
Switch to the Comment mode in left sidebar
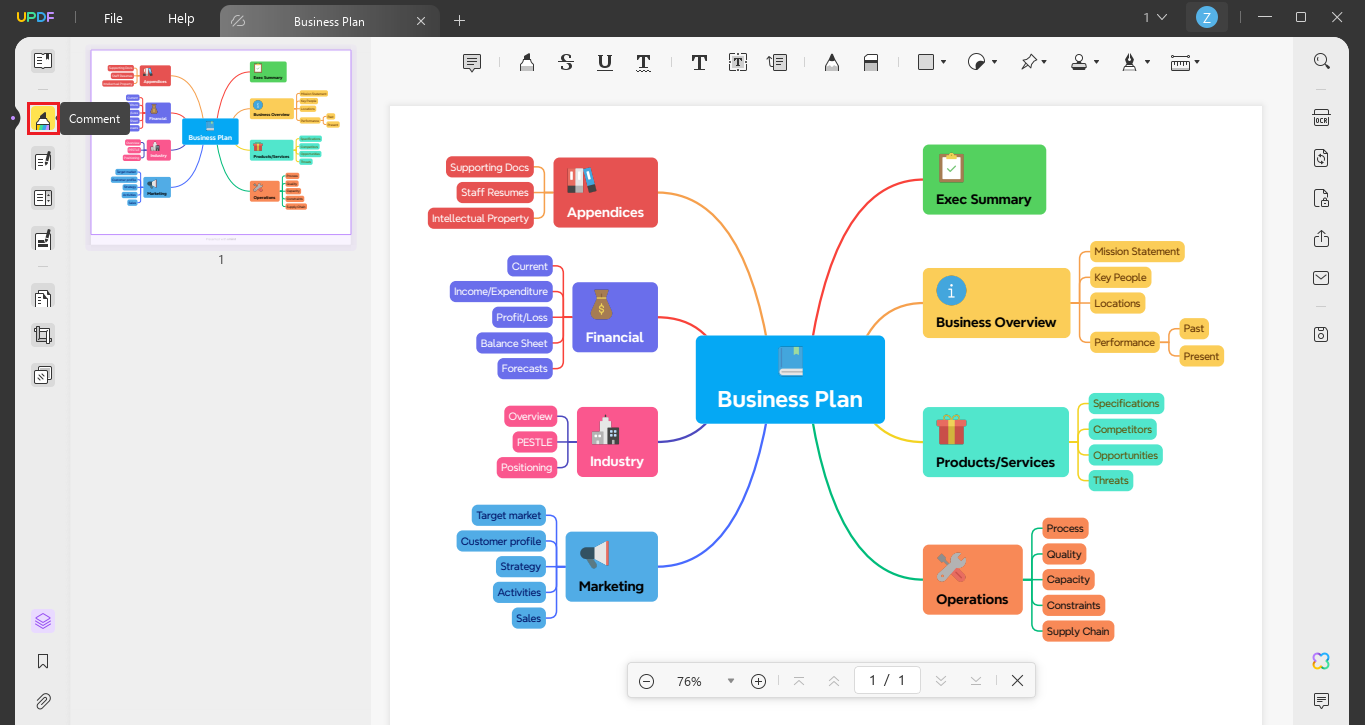tap(42, 118)
